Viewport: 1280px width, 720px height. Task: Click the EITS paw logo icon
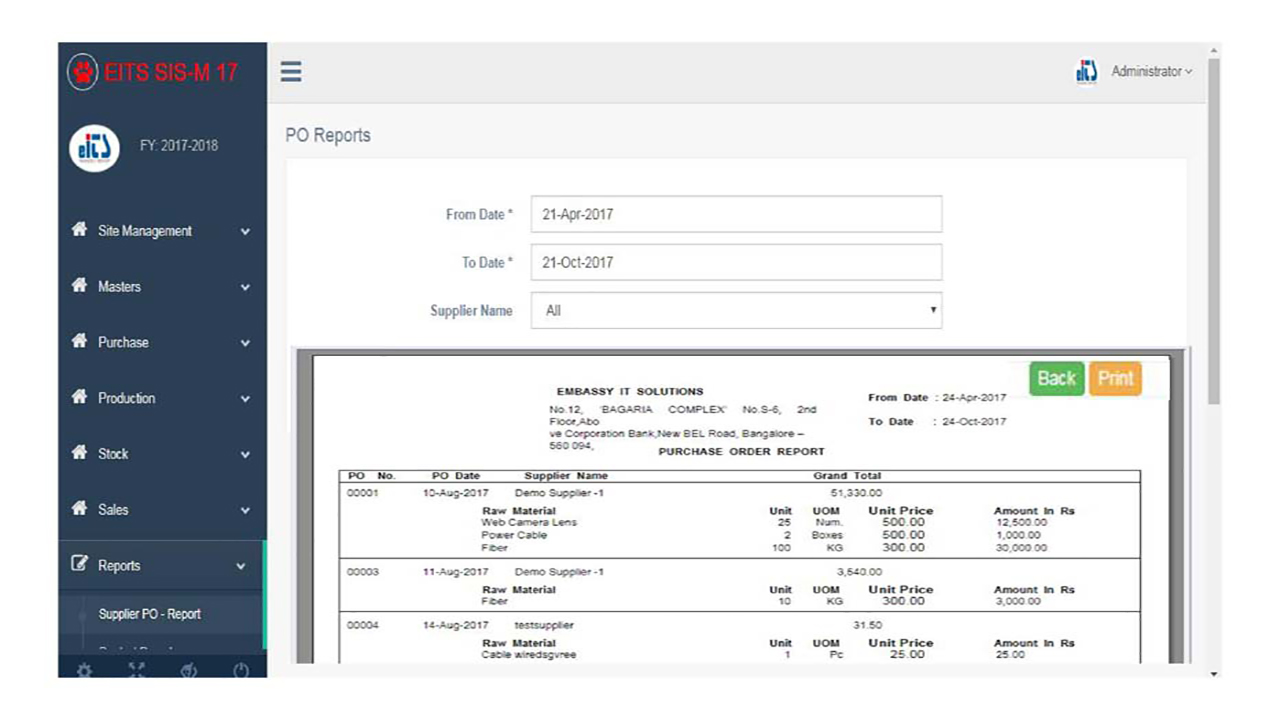pos(83,72)
